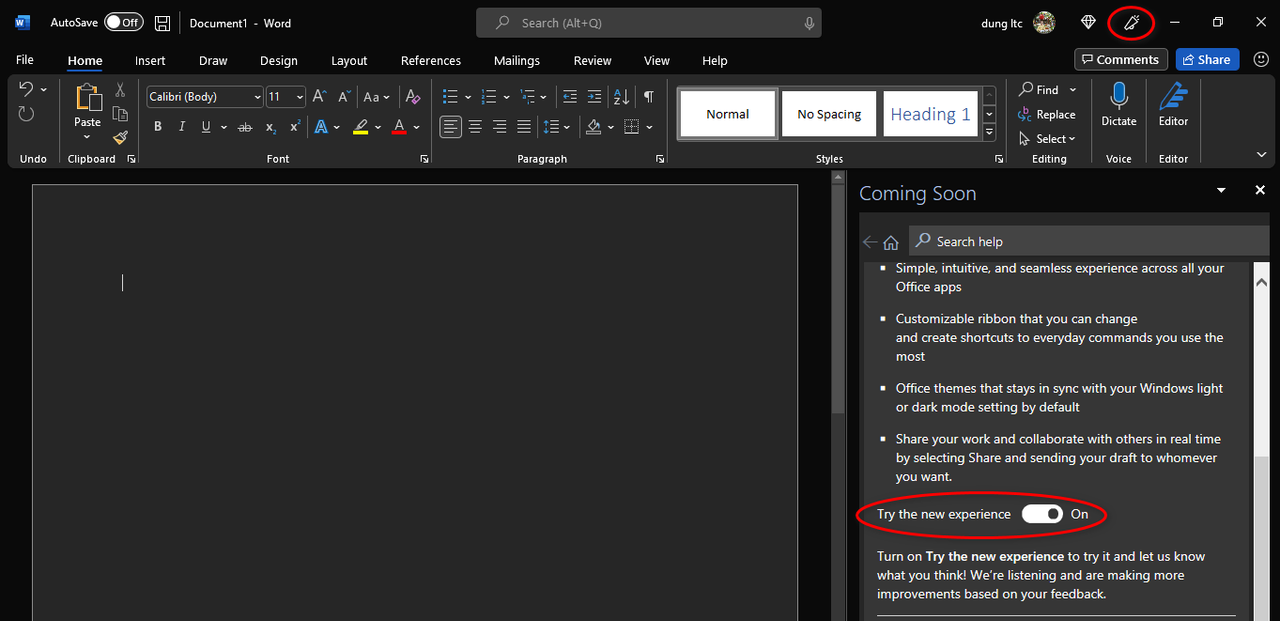
Task: Open the References tab
Action: tap(431, 61)
